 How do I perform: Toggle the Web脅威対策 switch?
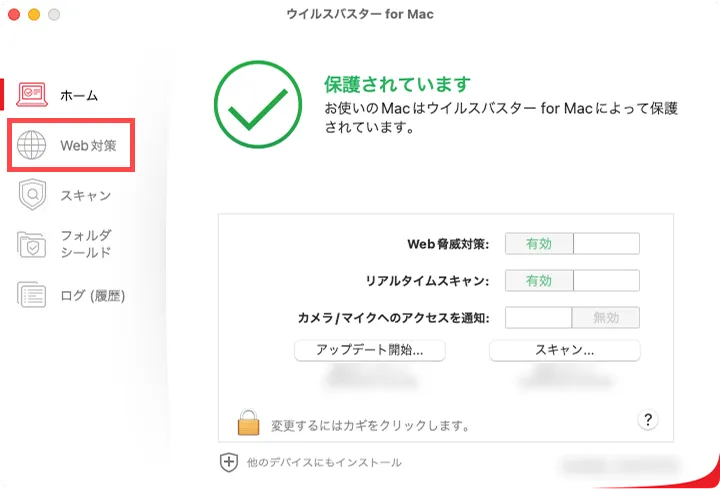(x=571, y=243)
